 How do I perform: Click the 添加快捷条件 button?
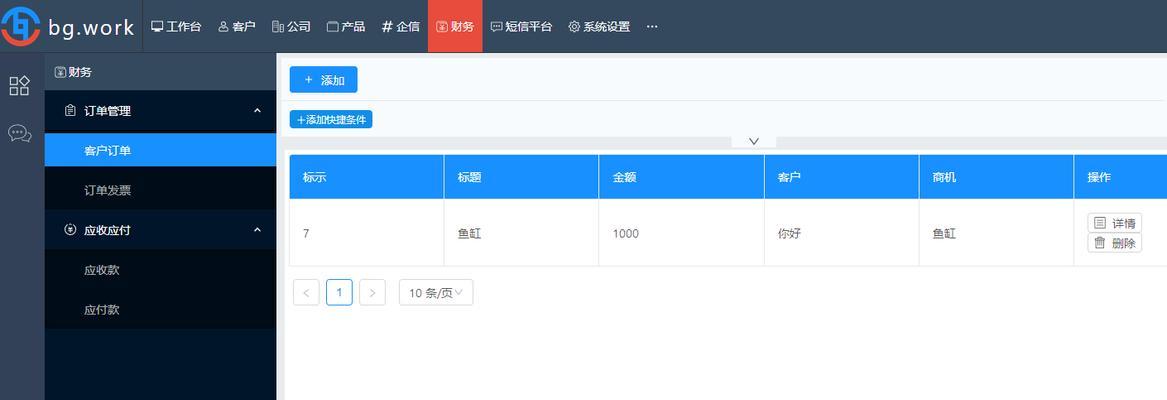coord(330,119)
